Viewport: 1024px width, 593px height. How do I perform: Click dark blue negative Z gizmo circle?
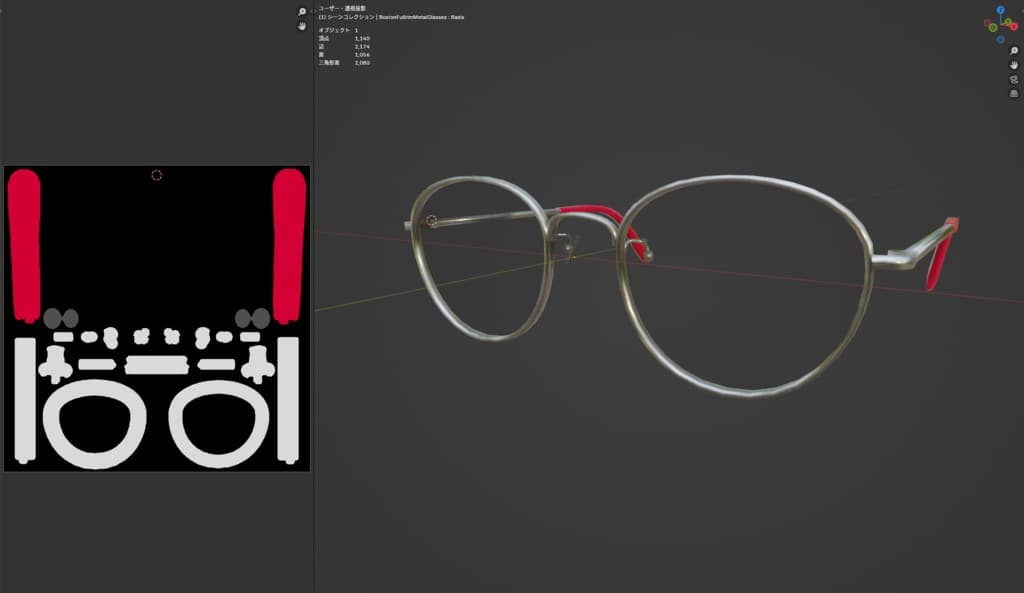(x=1000, y=40)
